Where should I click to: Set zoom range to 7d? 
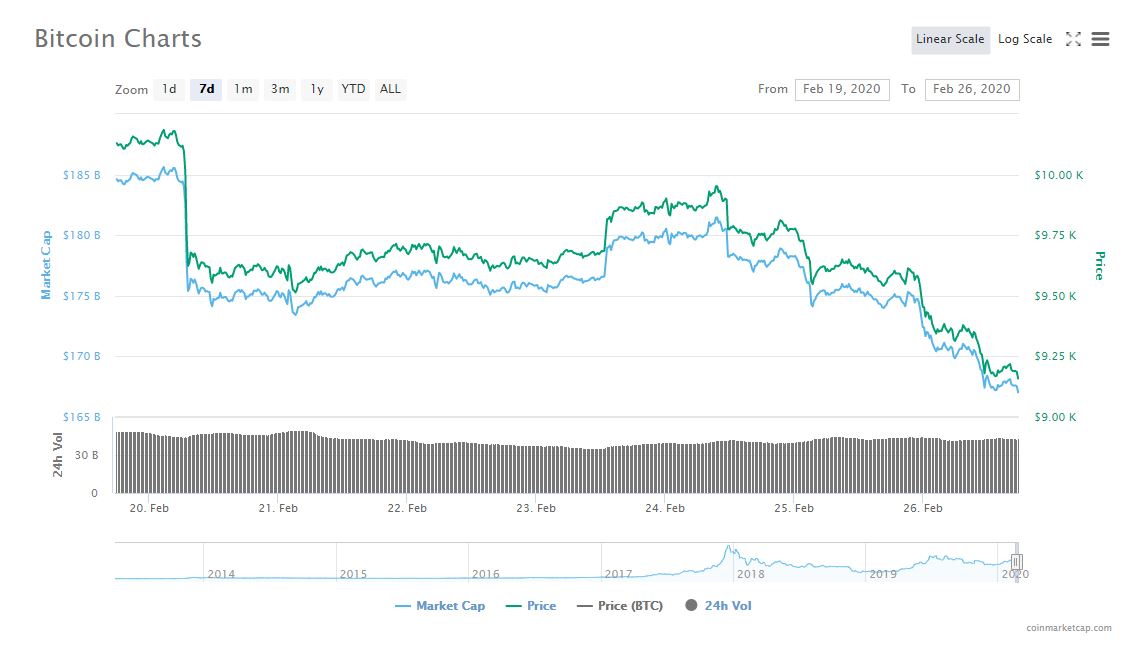206,89
